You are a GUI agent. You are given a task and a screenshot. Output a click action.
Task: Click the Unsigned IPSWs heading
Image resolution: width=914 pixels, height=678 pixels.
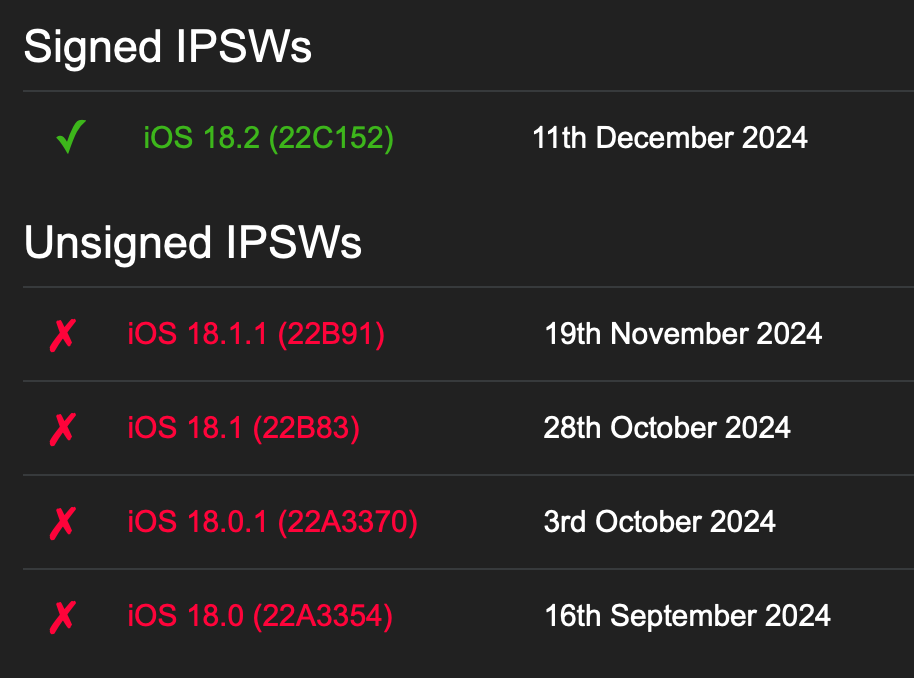[x=193, y=243]
